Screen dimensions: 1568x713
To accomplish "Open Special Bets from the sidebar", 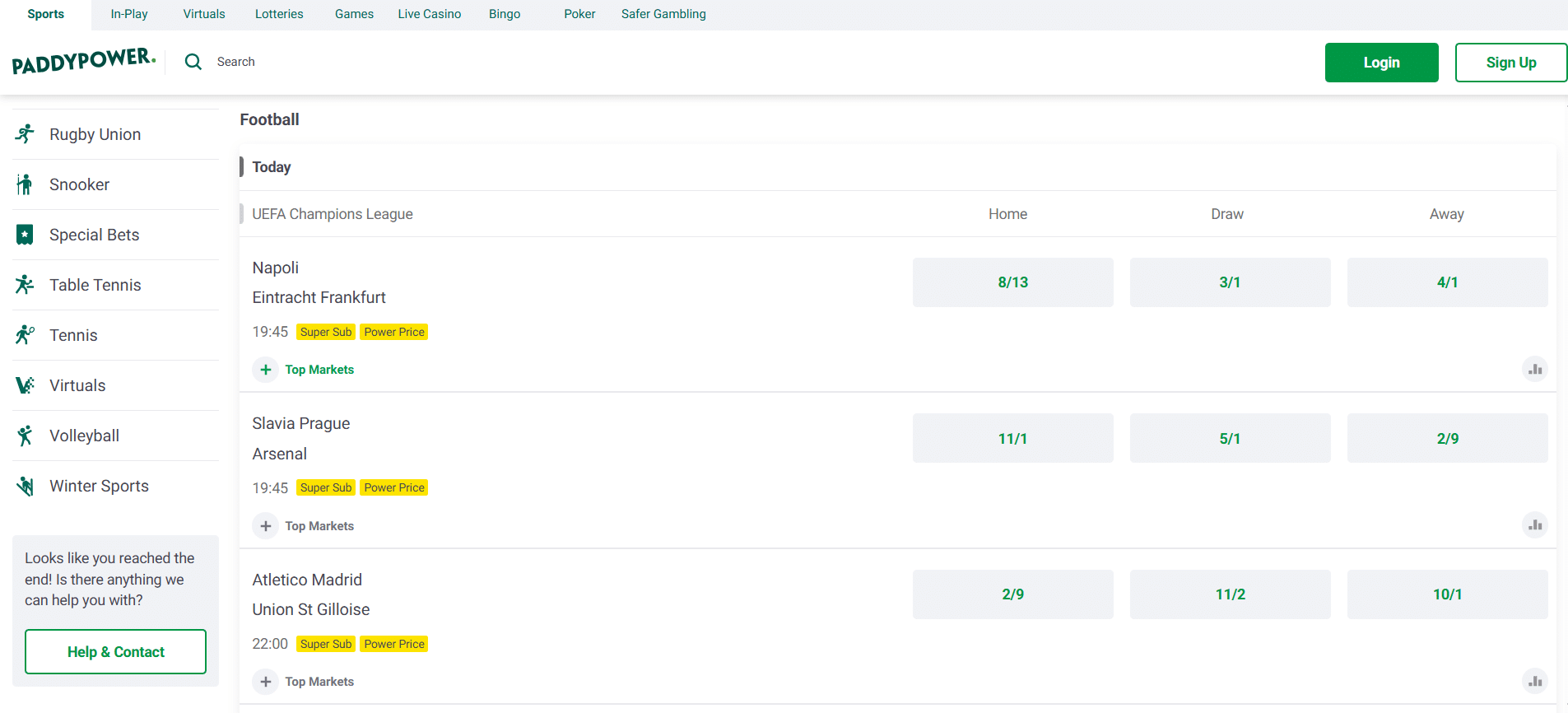I will (x=115, y=235).
